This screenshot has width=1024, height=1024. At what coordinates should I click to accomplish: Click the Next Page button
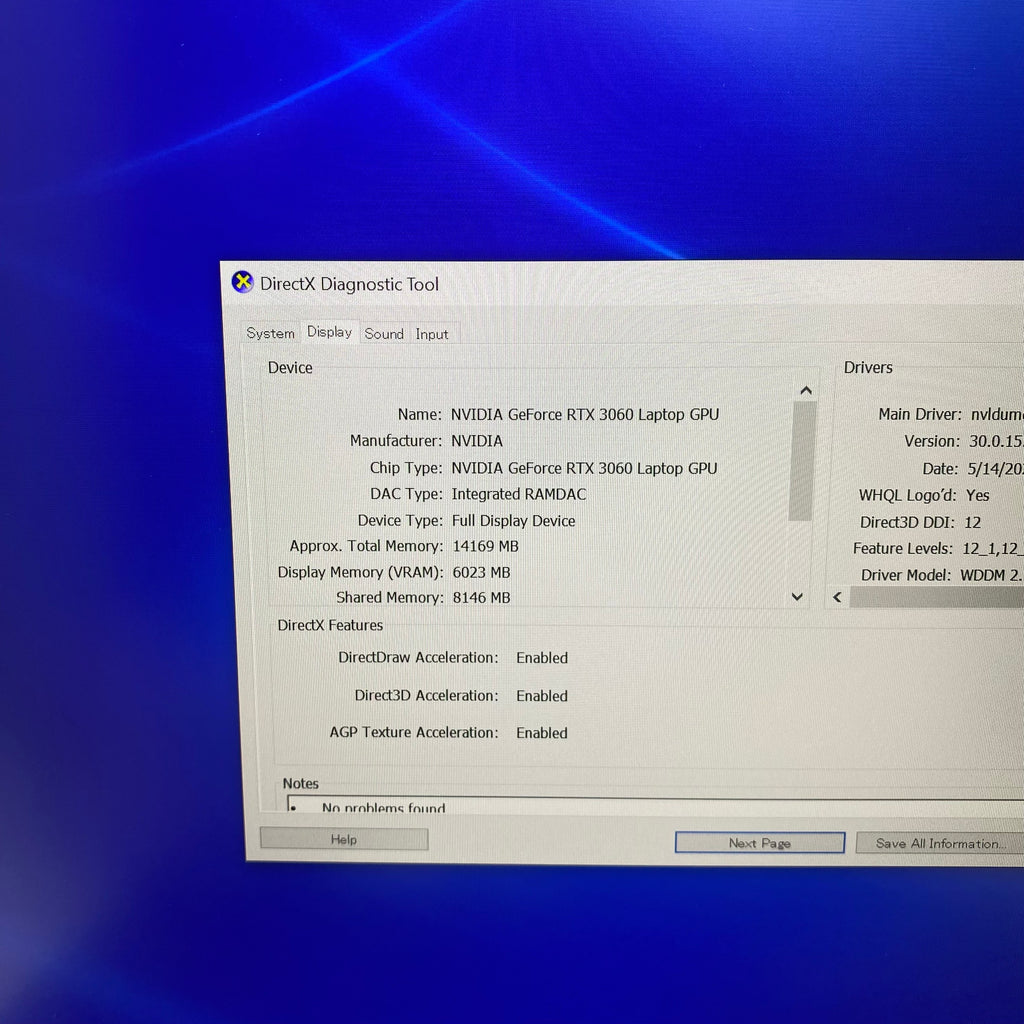(x=760, y=842)
